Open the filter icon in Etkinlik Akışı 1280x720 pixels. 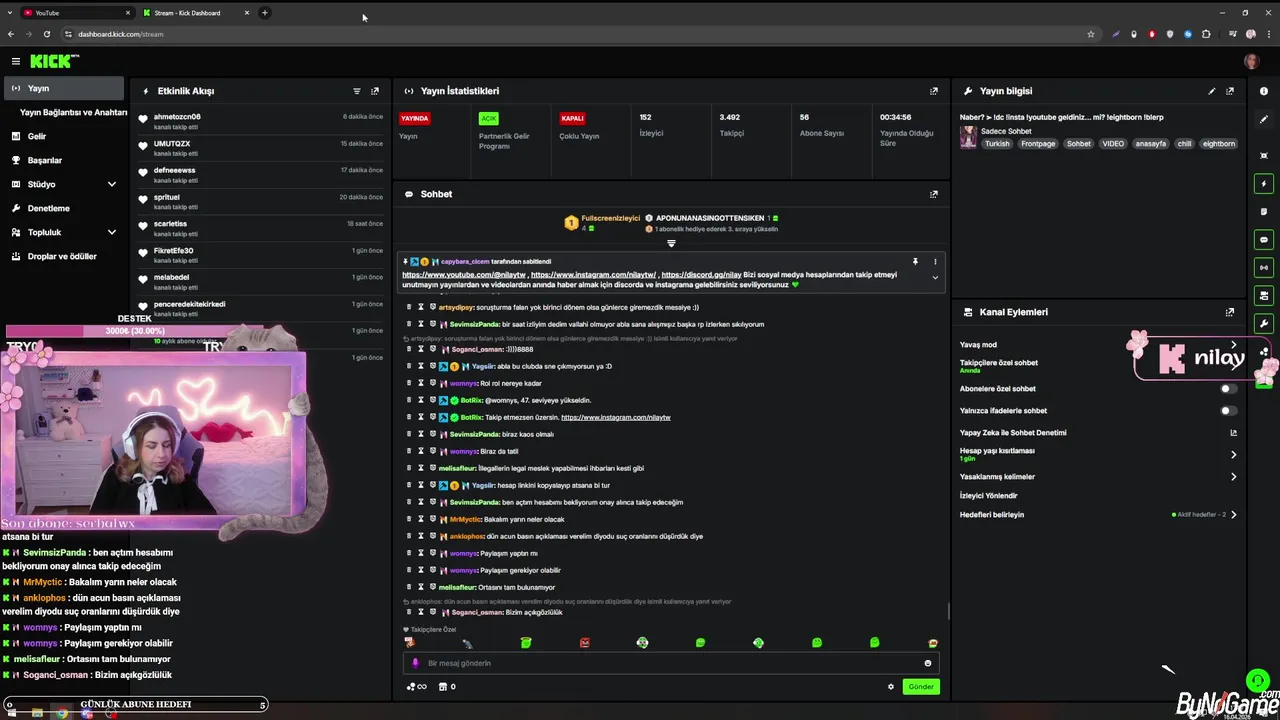pyautogui.click(x=357, y=91)
